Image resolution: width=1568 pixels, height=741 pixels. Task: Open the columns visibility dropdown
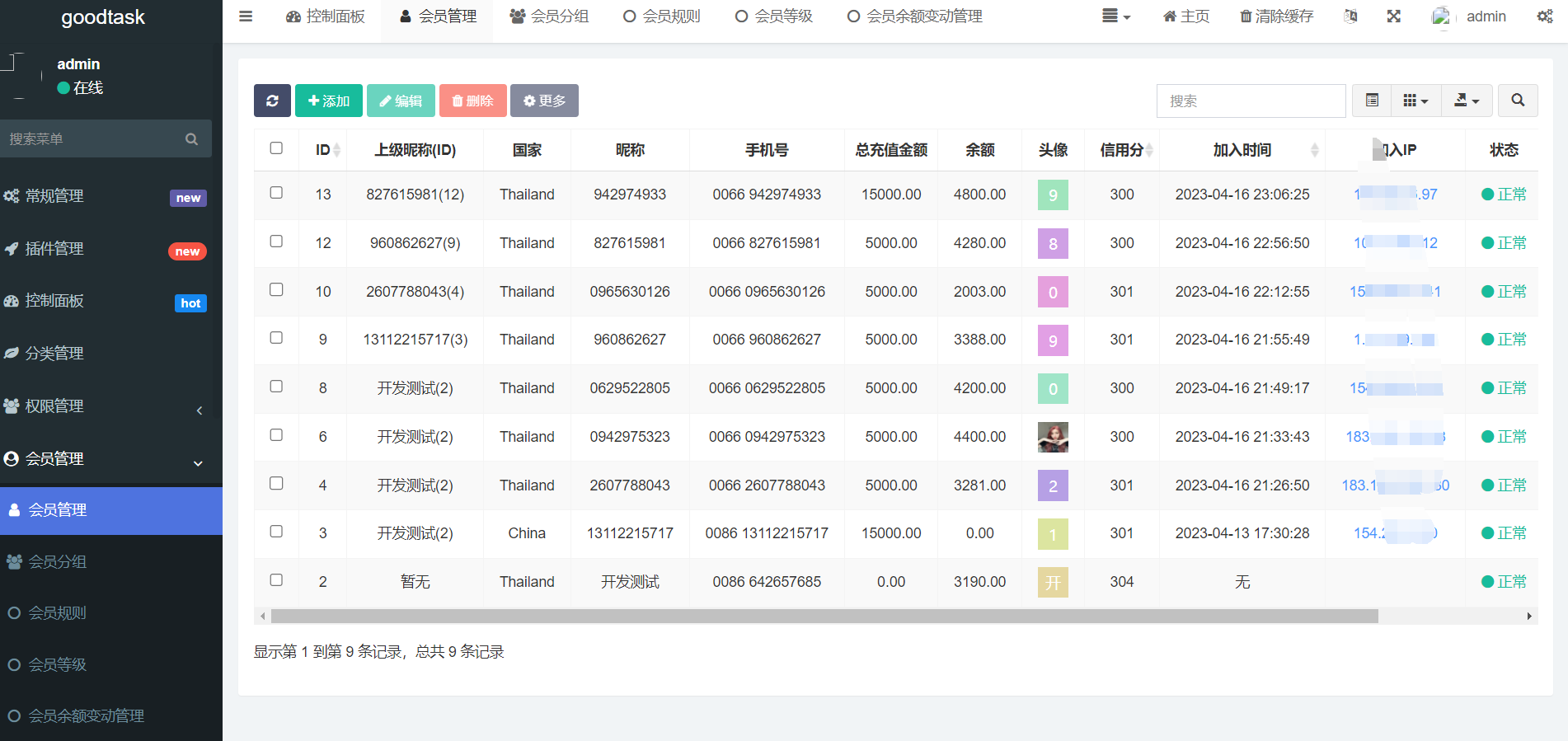tap(1415, 101)
